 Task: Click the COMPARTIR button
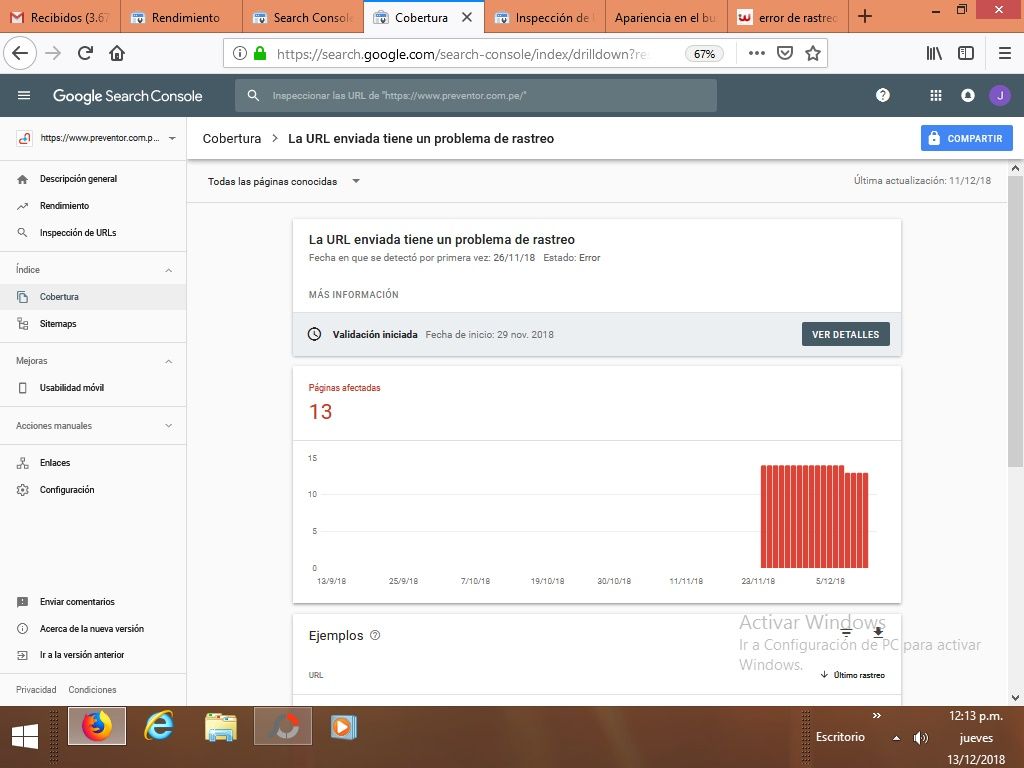pos(967,138)
